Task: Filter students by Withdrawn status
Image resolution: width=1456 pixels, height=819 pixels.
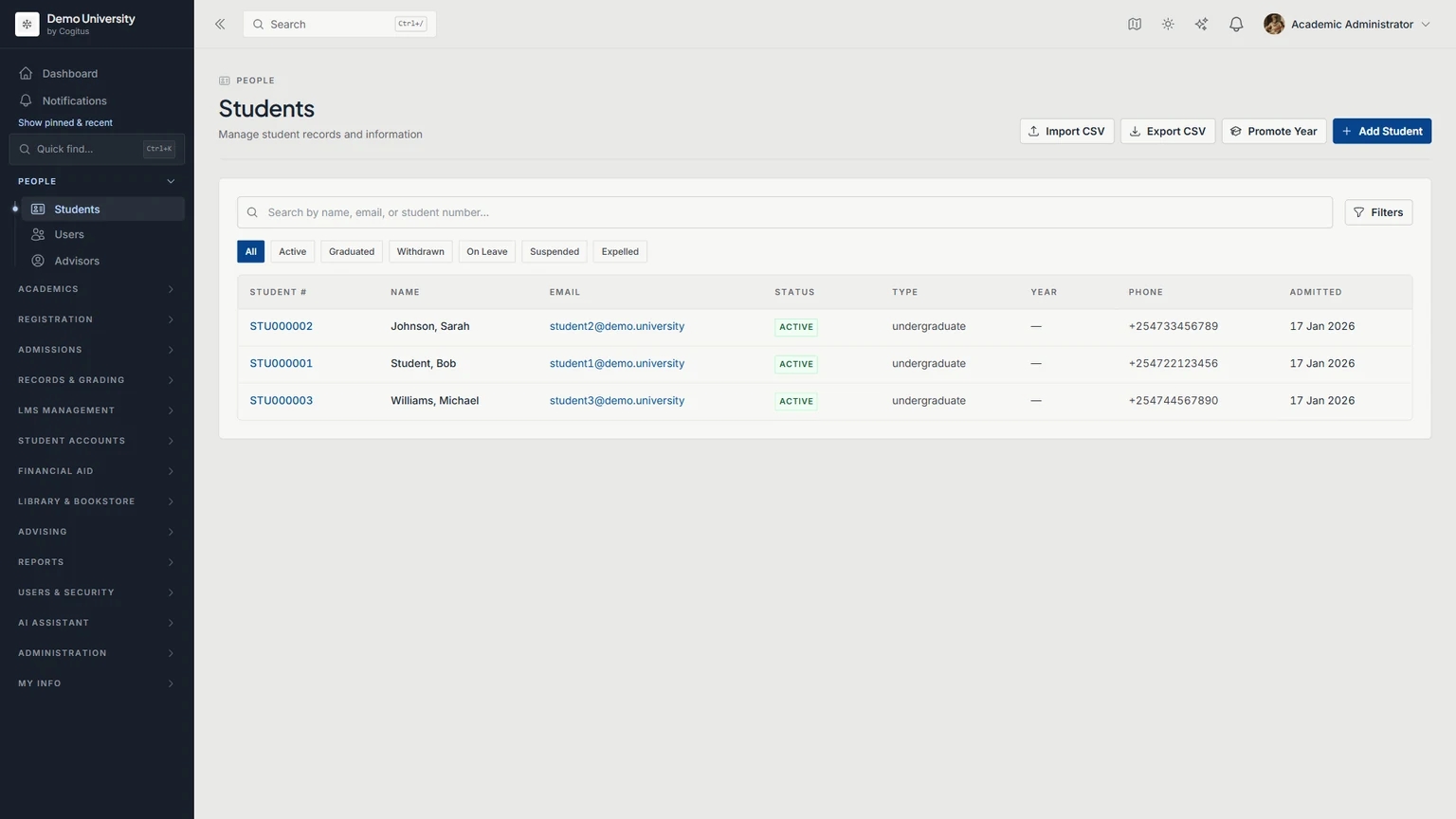Action: click(x=421, y=252)
